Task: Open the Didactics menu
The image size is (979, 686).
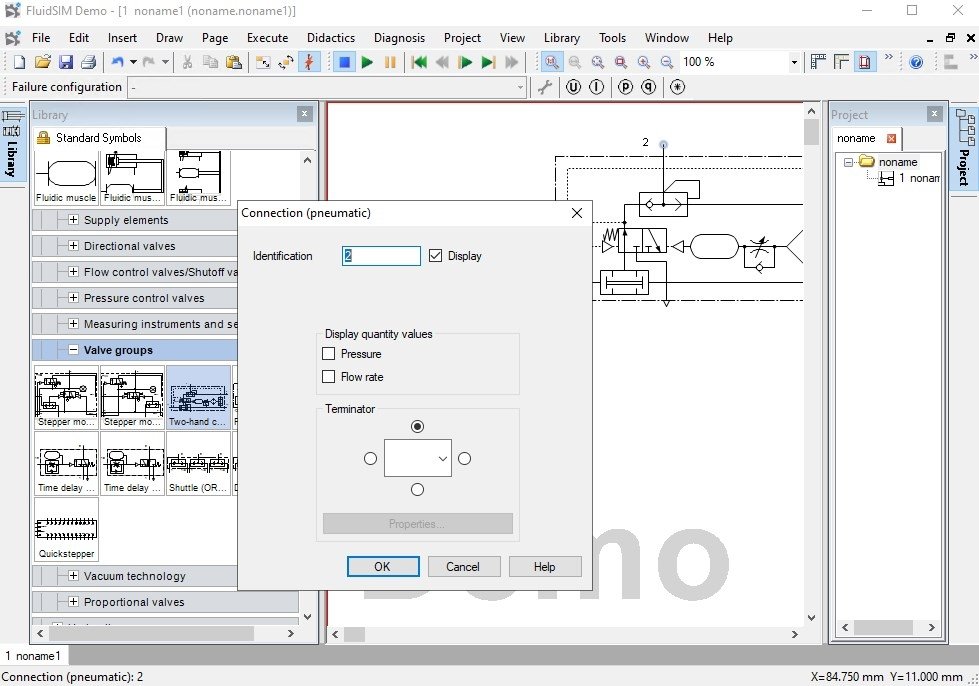Action: click(331, 38)
